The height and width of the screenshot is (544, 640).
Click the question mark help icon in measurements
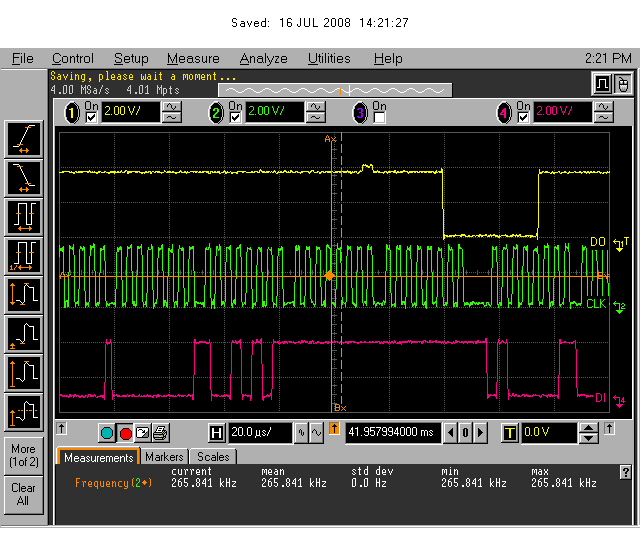click(625, 472)
